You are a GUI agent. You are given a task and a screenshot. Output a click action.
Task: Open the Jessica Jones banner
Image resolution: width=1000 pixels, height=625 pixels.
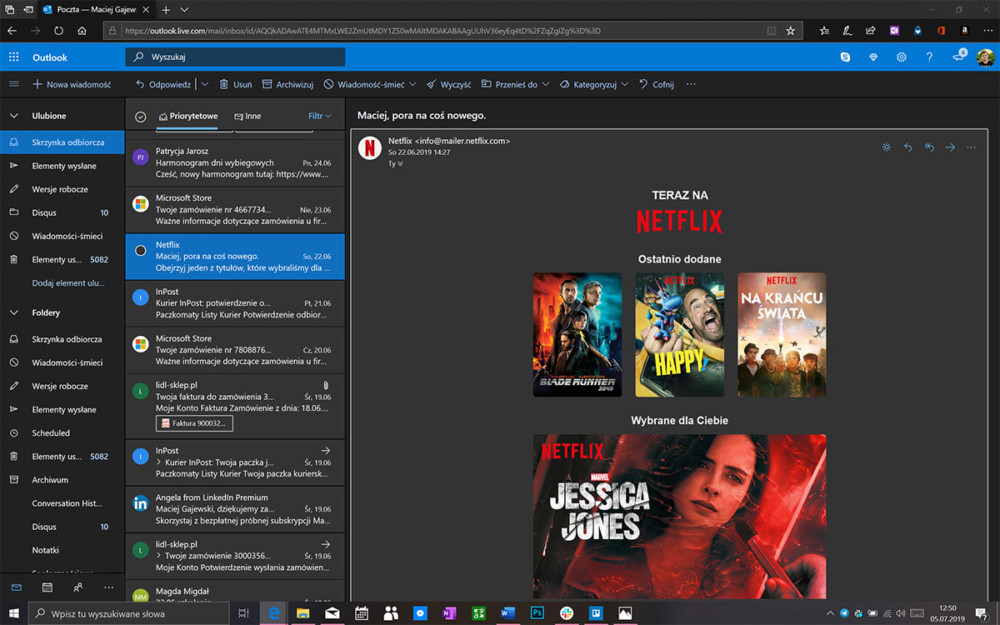679,517
